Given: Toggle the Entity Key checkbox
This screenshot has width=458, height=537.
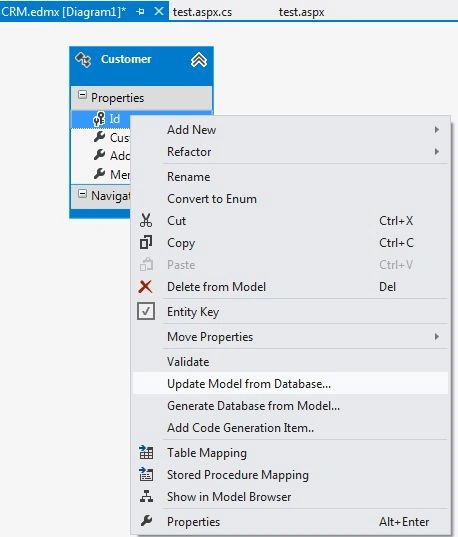Looking at the screenshot, I should (146, 311).
